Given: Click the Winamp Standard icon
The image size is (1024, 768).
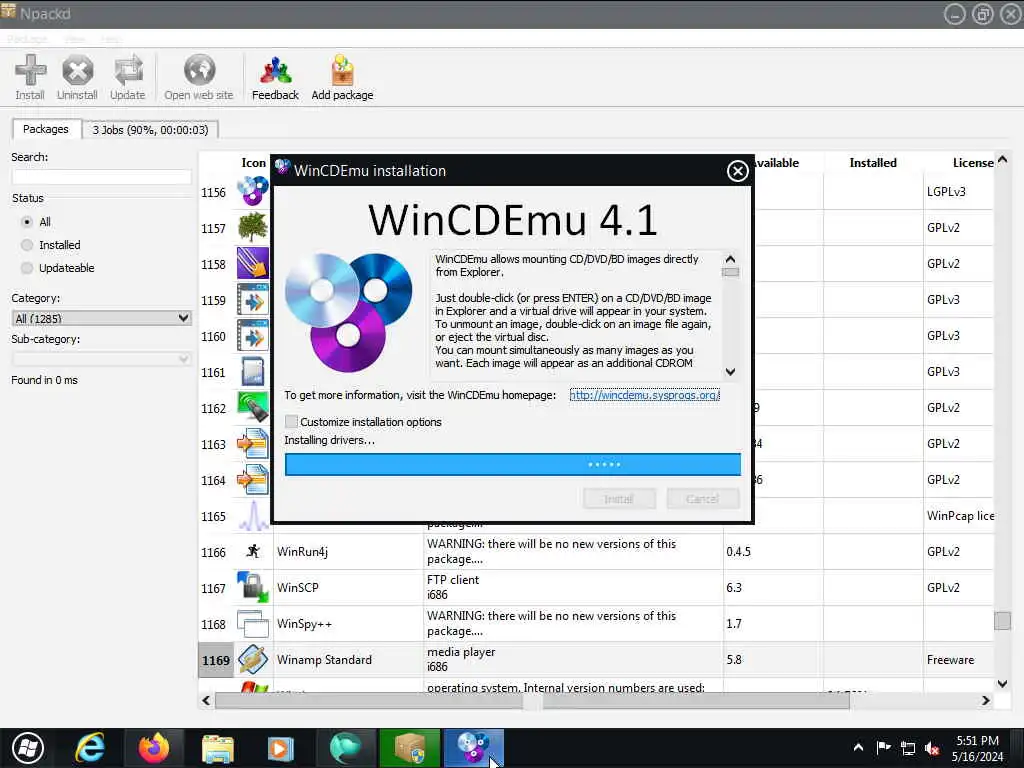Looking at the screenshot, I should pos(253,660).
